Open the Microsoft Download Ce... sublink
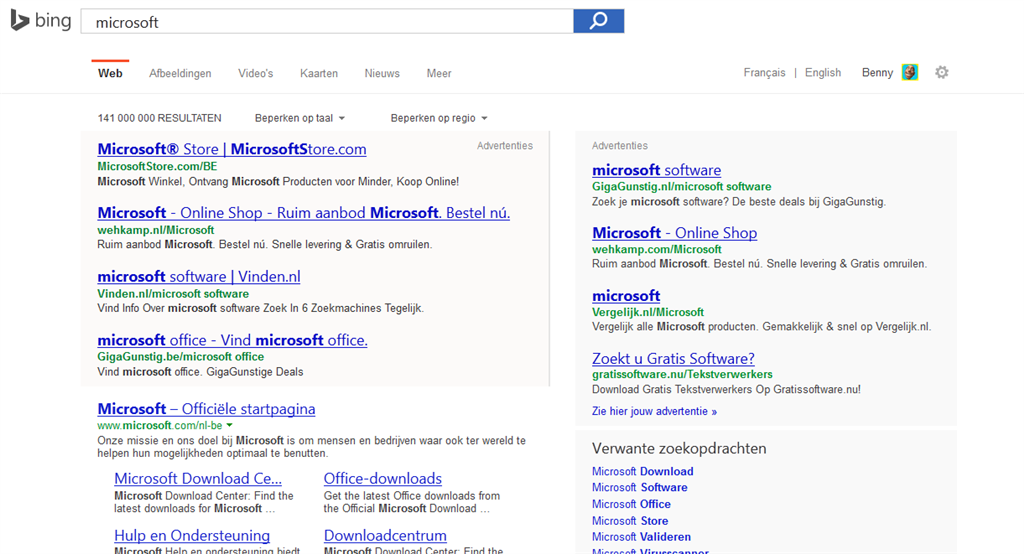Viewport: 1024px width, 554px height. 198,478
